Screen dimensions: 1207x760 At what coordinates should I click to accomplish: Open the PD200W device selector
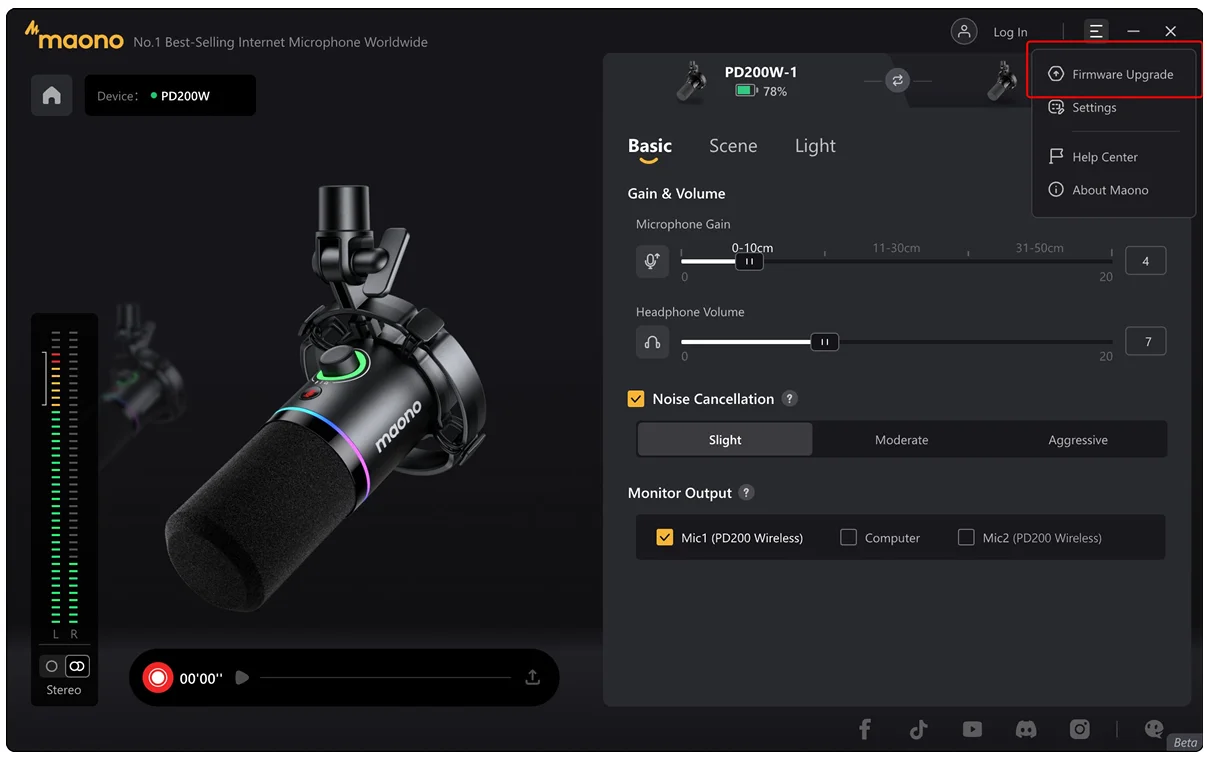click(170, 96)
